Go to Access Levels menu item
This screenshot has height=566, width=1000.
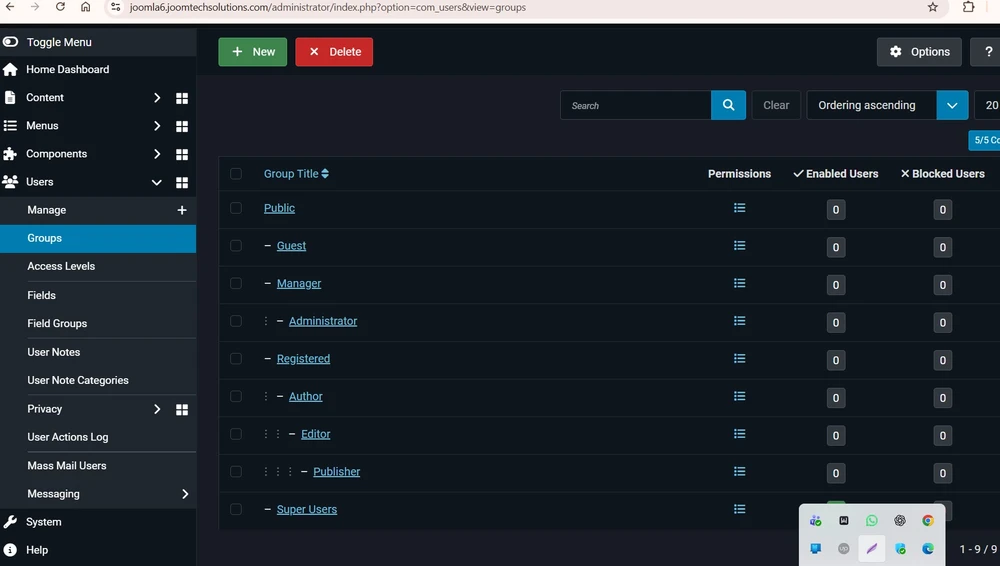coord(61,266)
